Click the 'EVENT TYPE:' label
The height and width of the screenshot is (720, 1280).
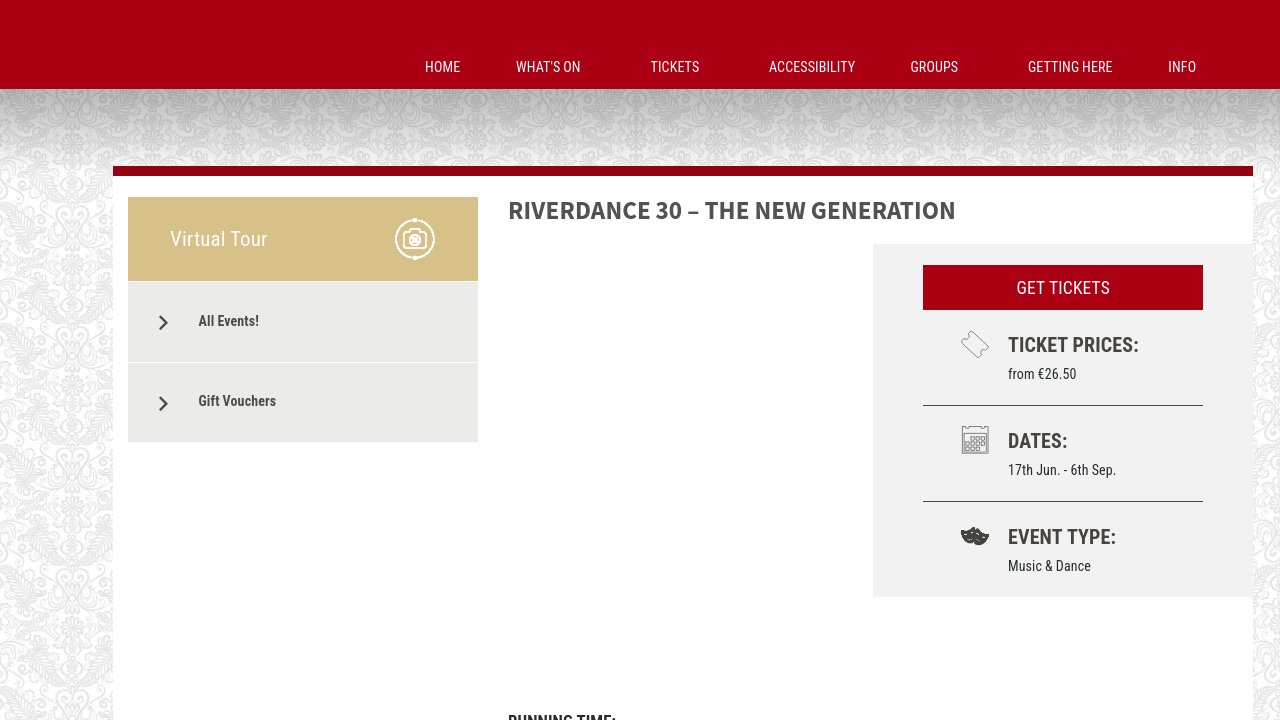(1062, 537)
